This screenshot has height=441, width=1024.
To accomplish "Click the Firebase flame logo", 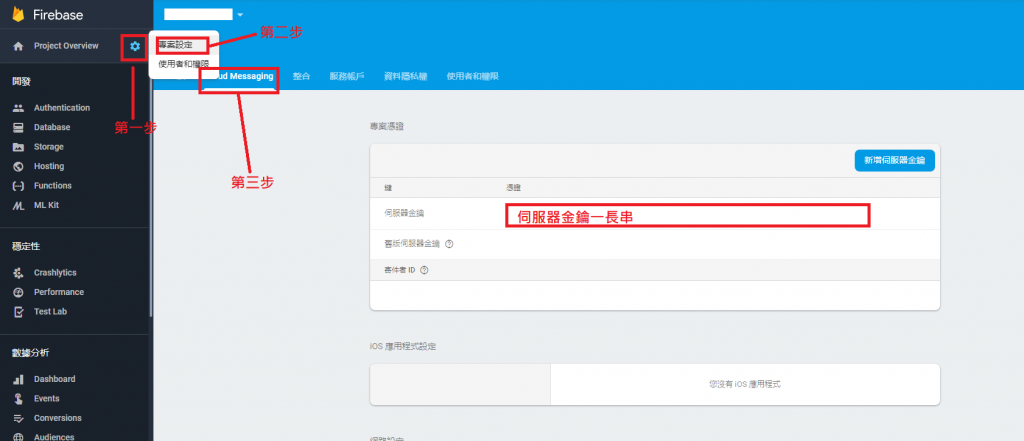I will point(18,14).
